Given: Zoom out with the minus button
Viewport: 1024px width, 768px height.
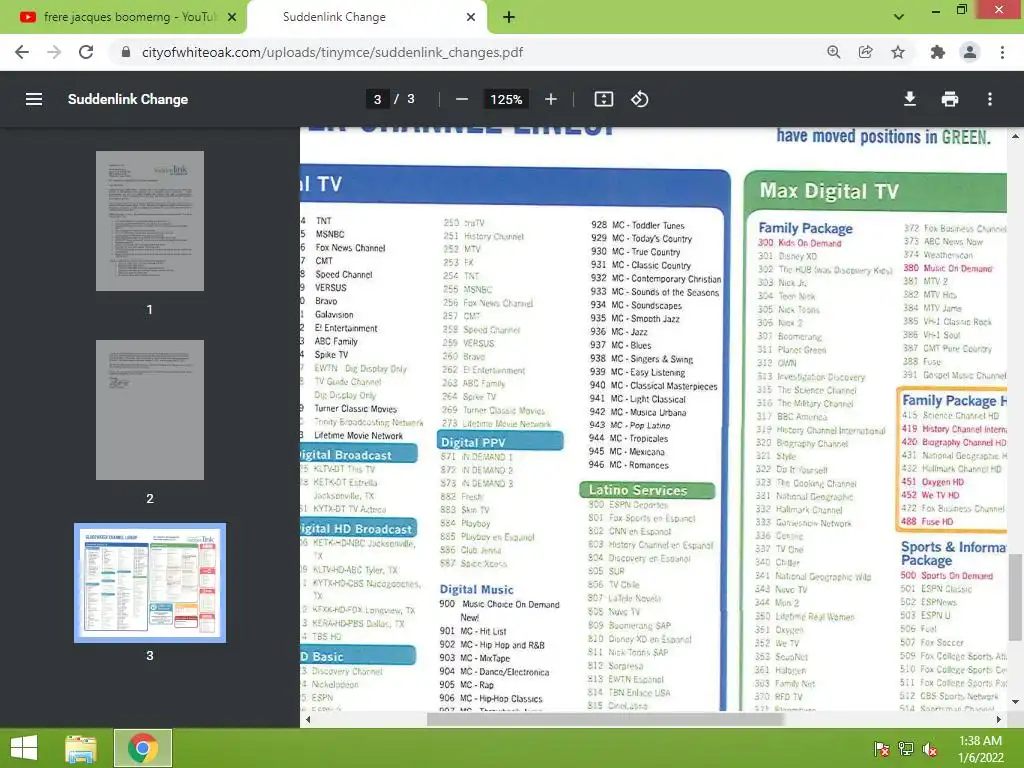Looking at the screenshot, I should pyautogui.click(x=462, y=99).
